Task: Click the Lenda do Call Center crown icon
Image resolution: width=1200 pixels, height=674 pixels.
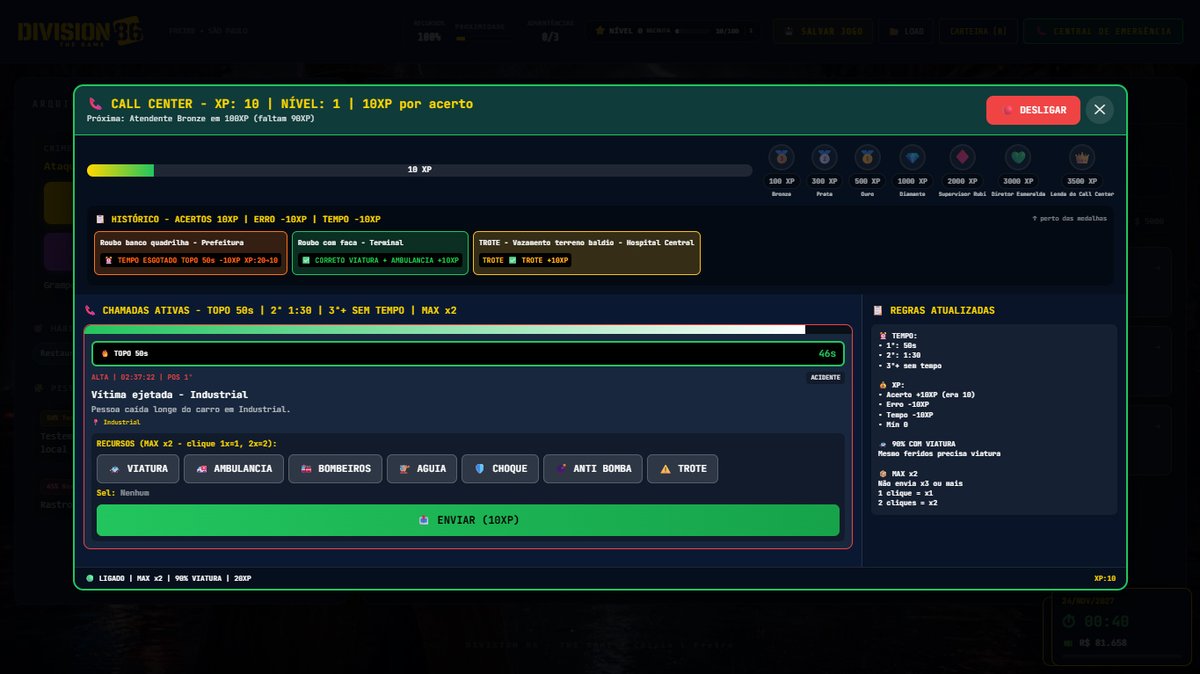Action: 1081,158
